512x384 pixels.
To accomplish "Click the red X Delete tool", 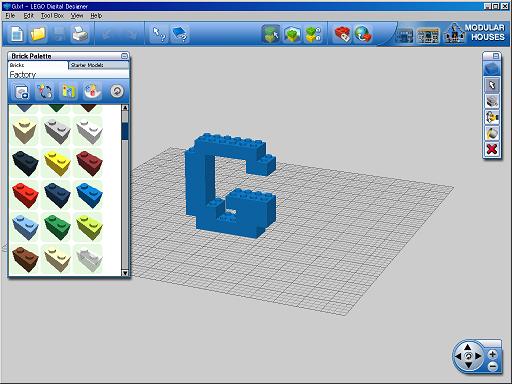I will coord(492,149).
